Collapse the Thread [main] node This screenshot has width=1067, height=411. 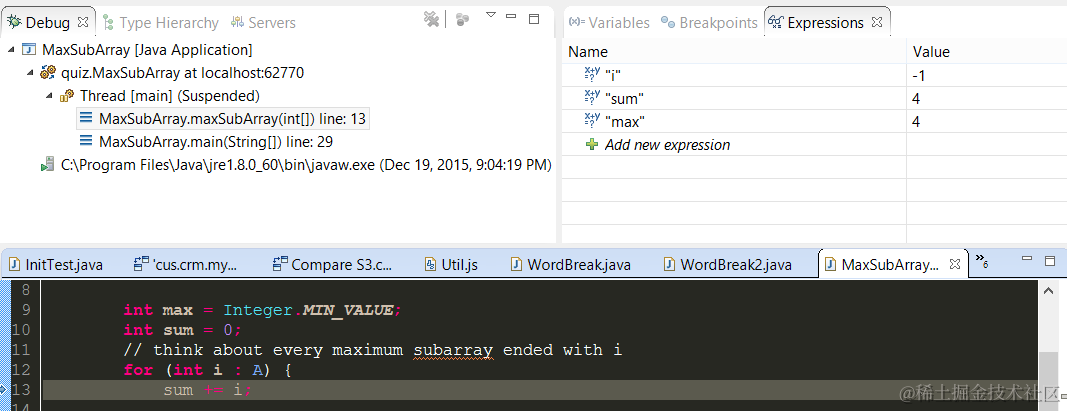point(49,96)
